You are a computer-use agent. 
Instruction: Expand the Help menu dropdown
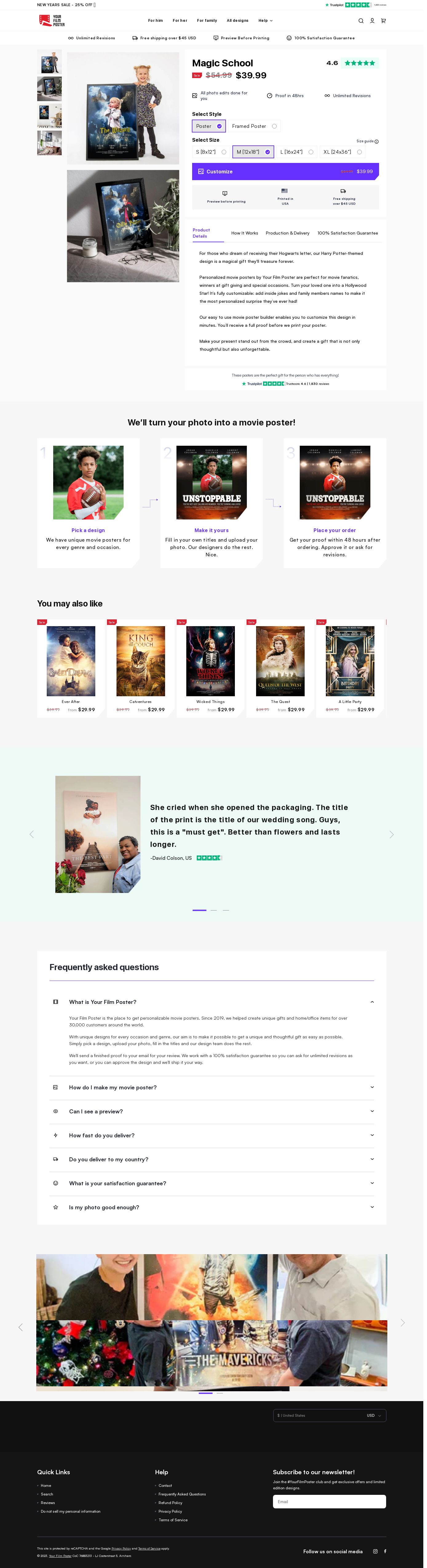point(265,21)
